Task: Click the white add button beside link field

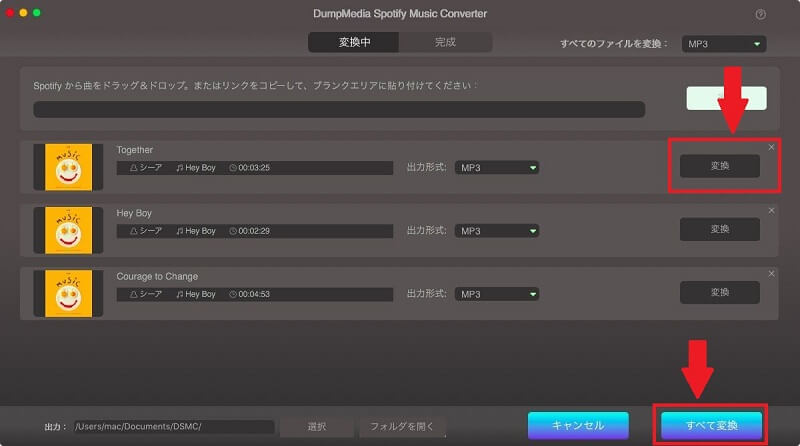Action: coord(726,98)
